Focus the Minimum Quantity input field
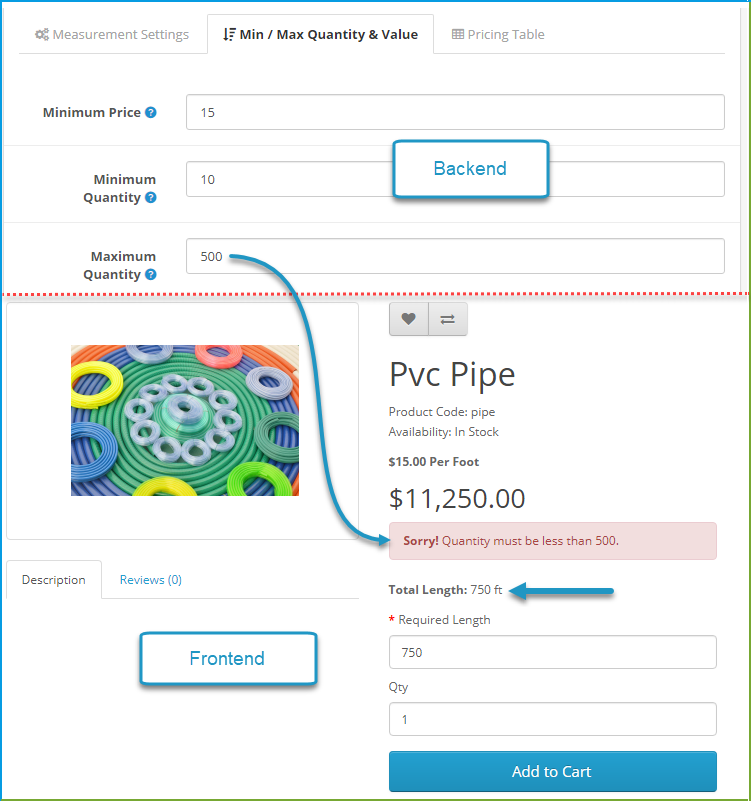 click(x=455, y=179)
